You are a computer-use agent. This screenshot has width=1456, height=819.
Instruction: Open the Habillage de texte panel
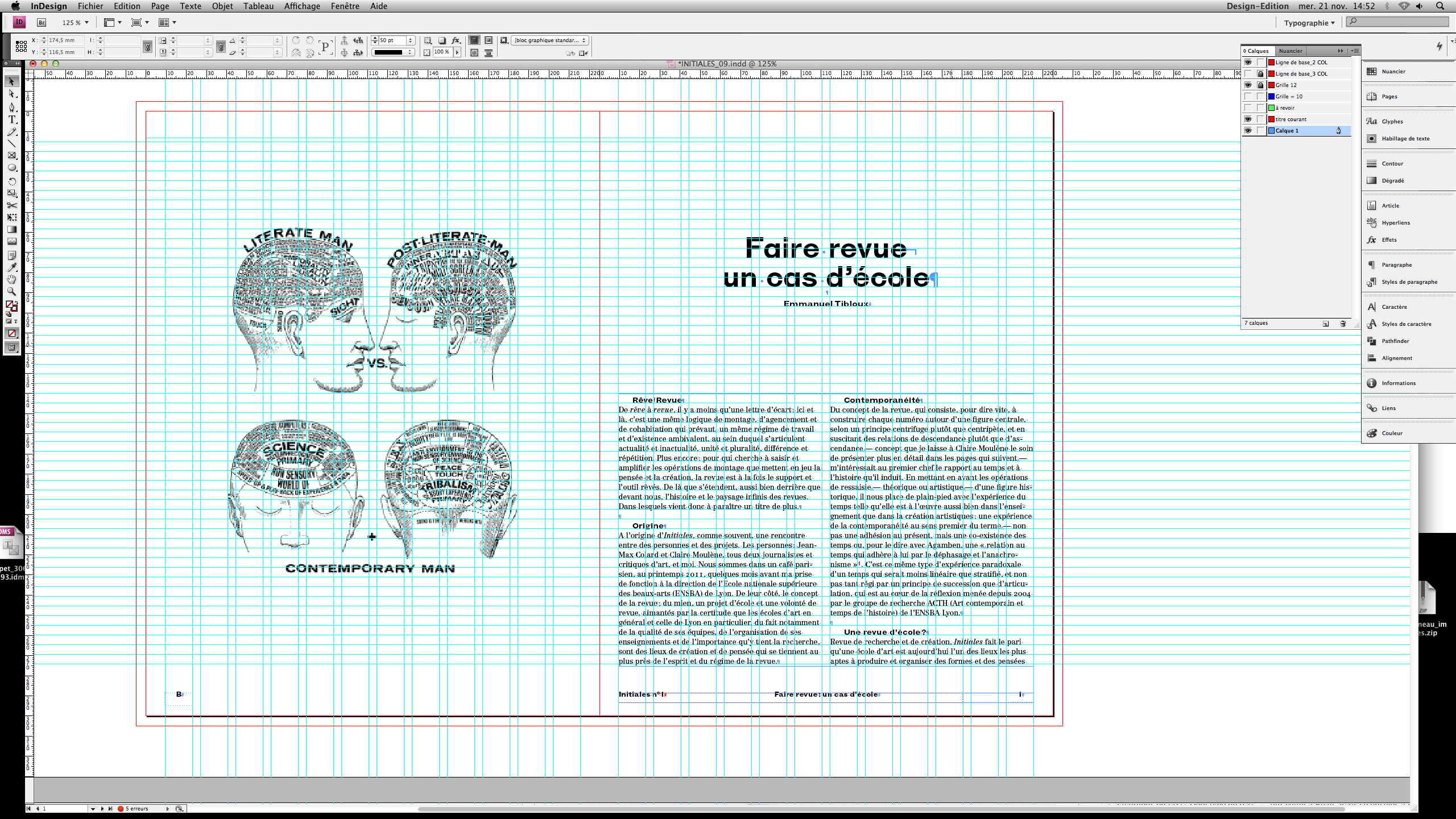tap(1405, 138)
